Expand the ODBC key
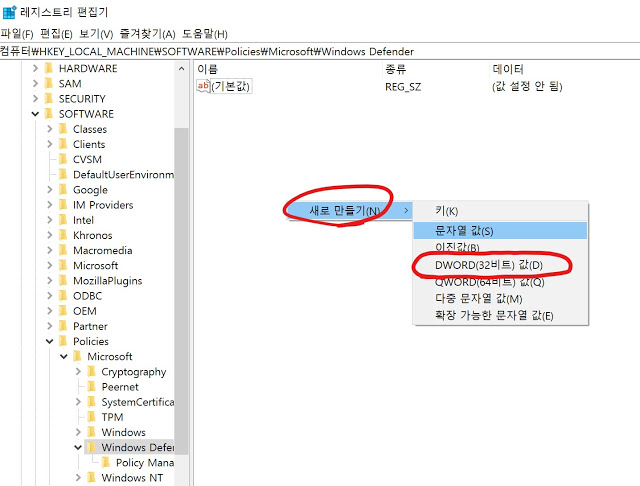640x486 pixels. coord(50,296)
